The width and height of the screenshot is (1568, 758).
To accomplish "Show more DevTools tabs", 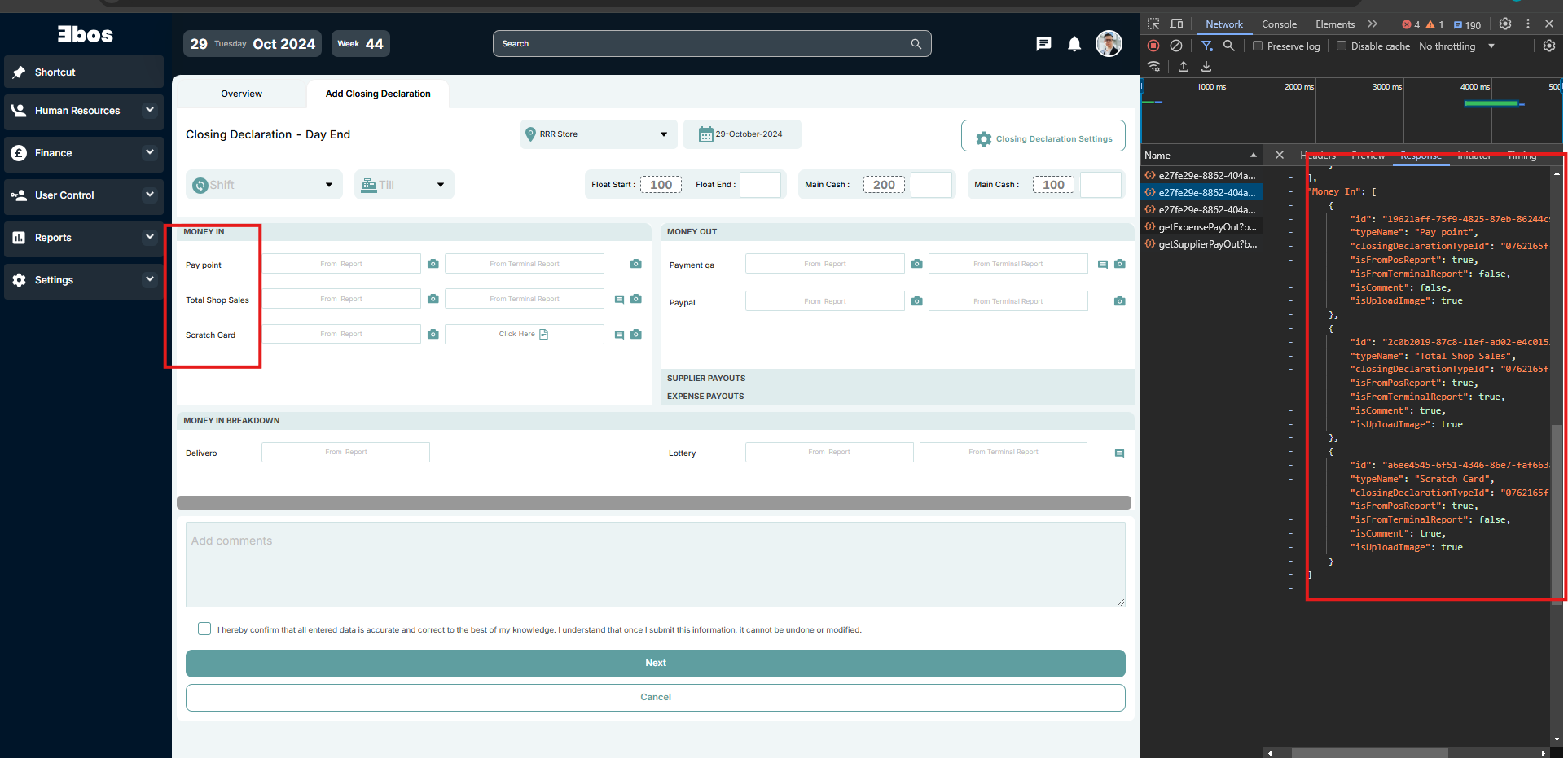I will [x=1373, y=24].
